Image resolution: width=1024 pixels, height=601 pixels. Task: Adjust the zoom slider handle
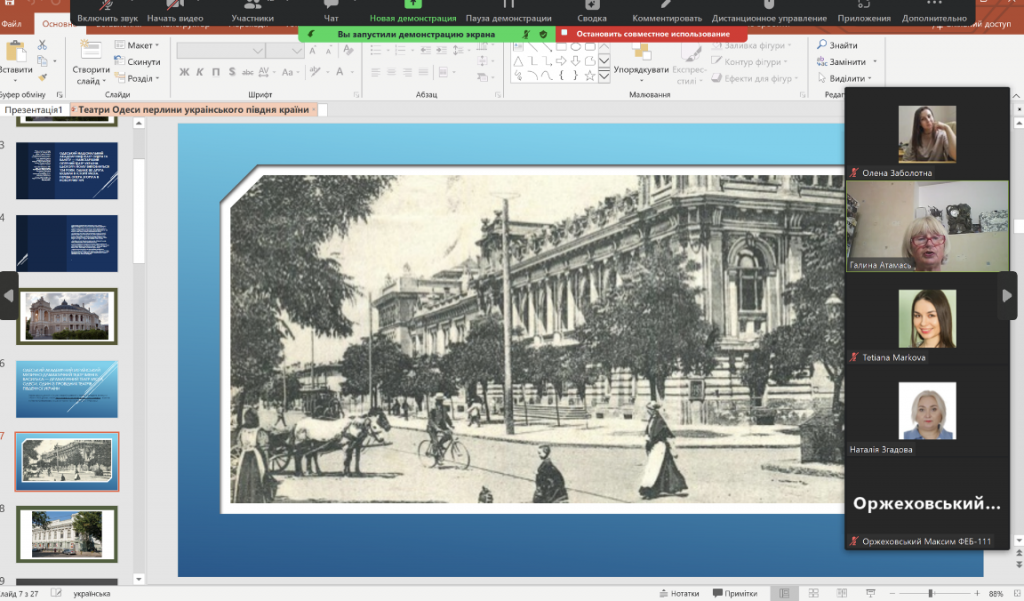click(x=931, y=593)
